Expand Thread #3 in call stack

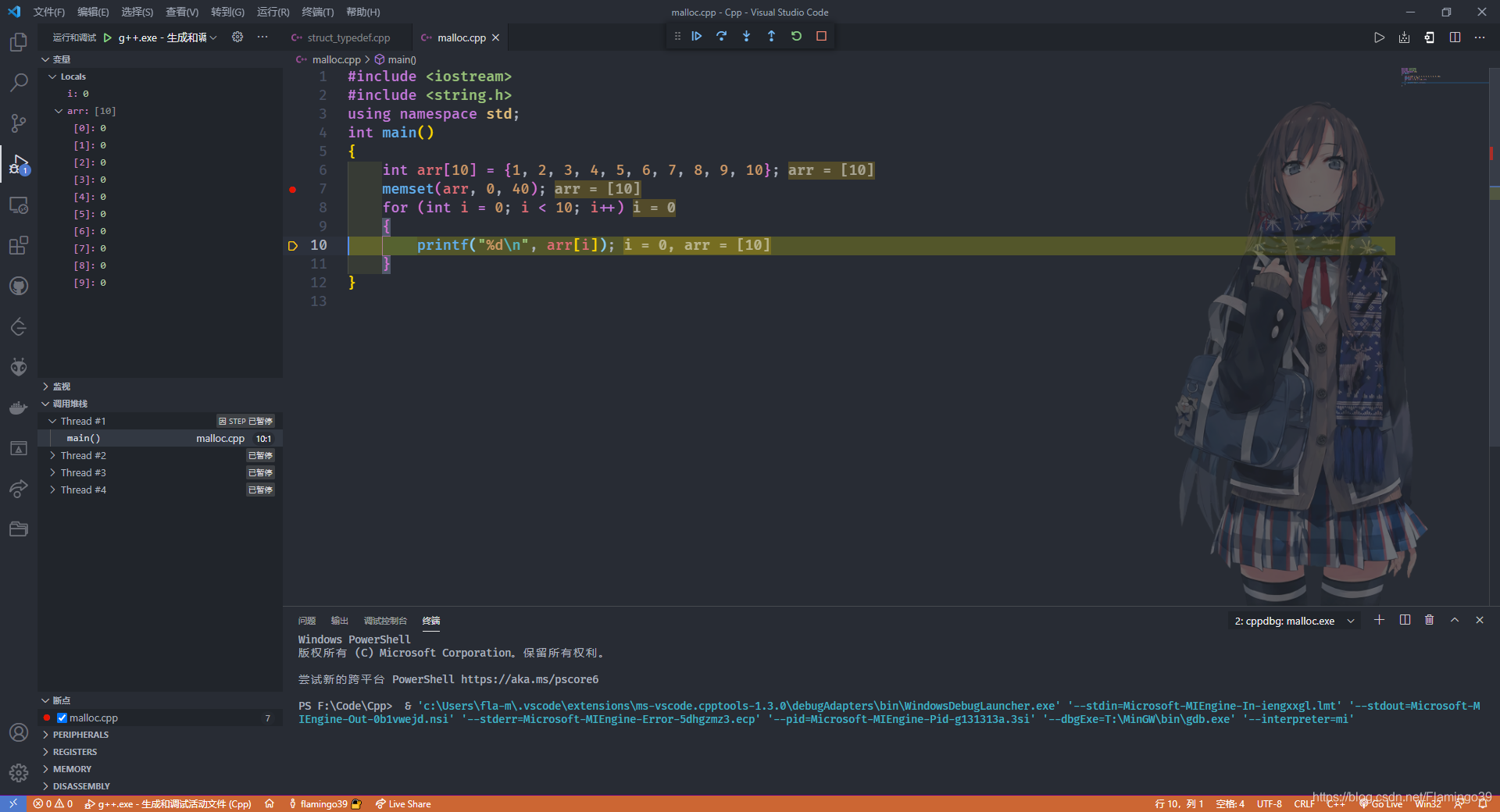point(52,472)
